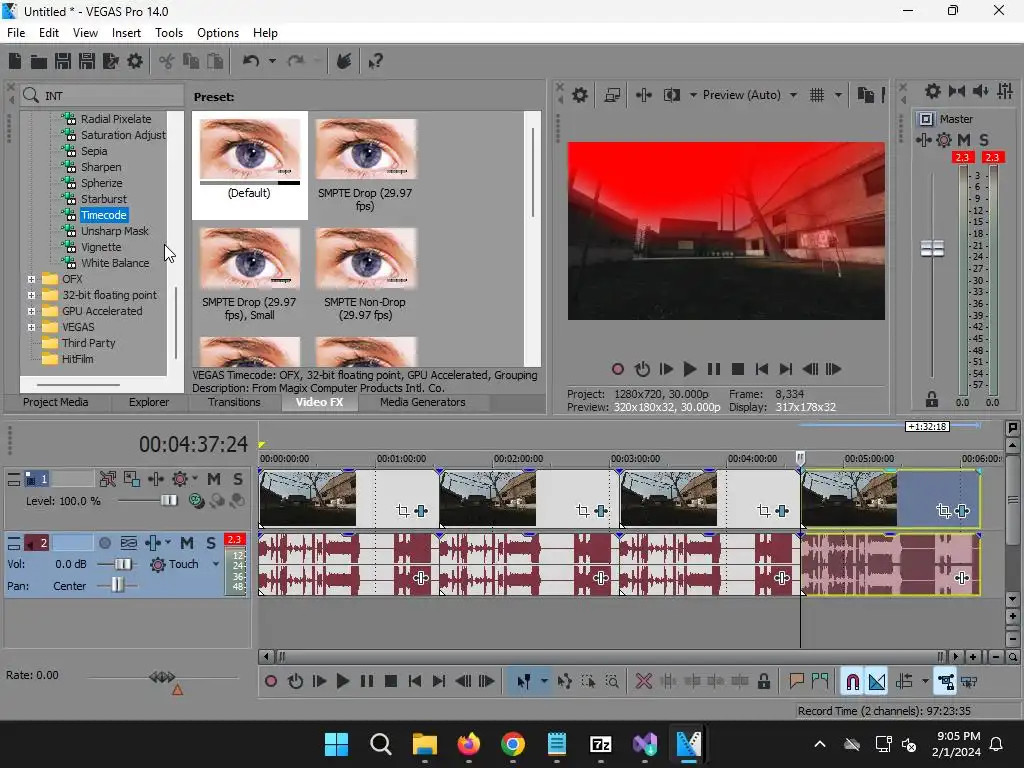
Task: Open Render As from the main toolbar
Action: coord(111,61)
